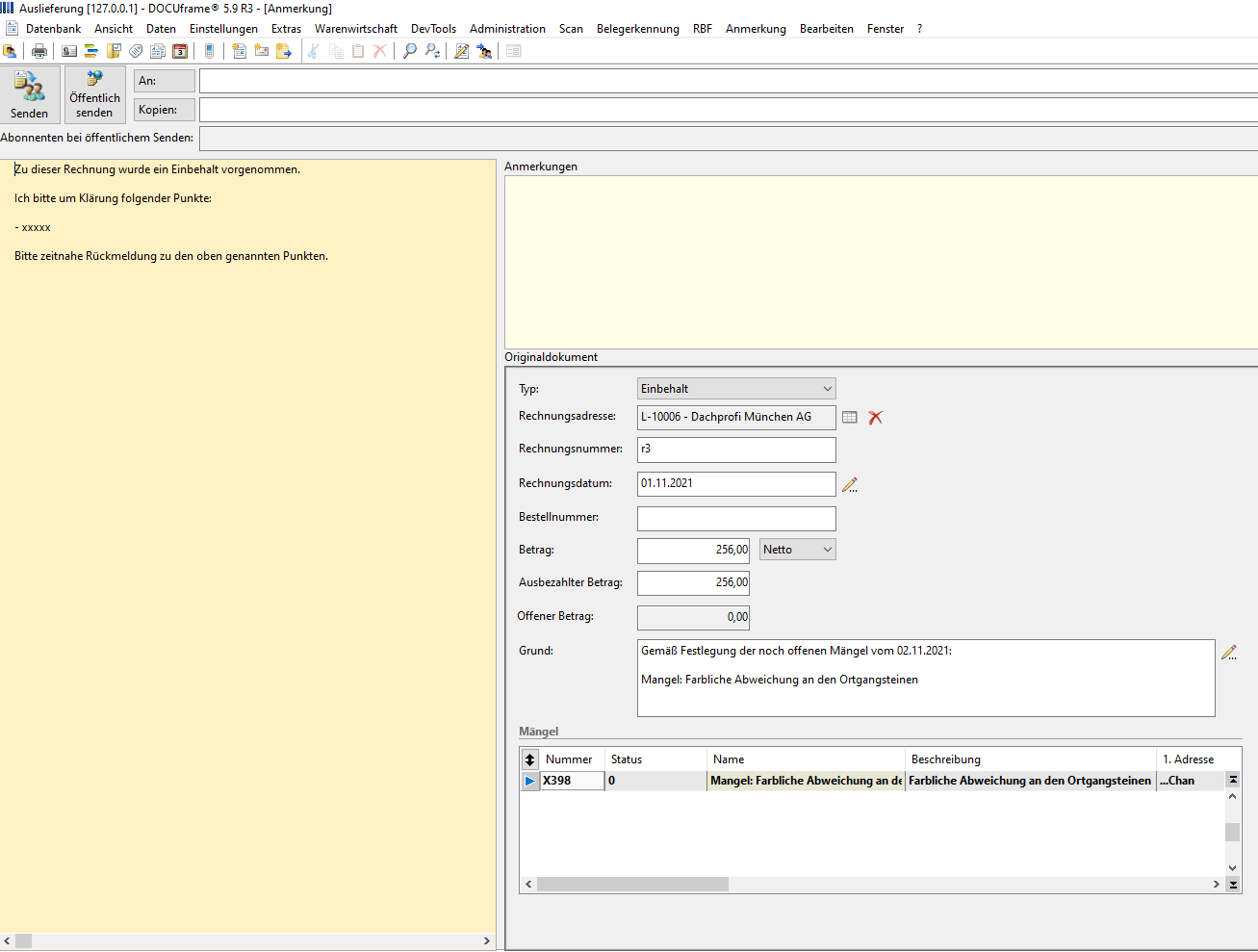The width and height of the screenshot is (1258, 952).
Task: Click the Öffentlich senden icon button
Action: point(95,94)
